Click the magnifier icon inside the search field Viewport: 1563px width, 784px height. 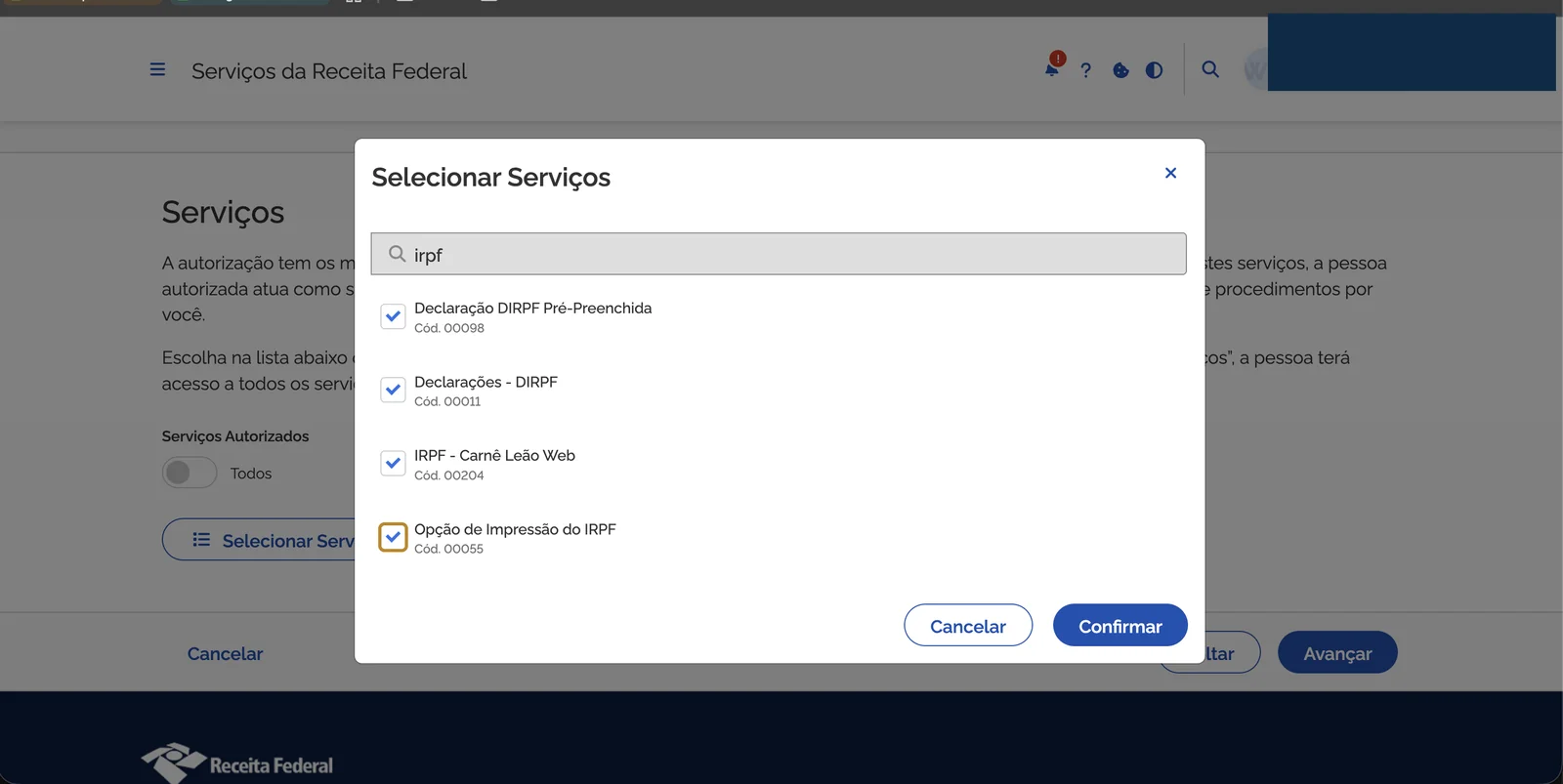tap(397, 254)
